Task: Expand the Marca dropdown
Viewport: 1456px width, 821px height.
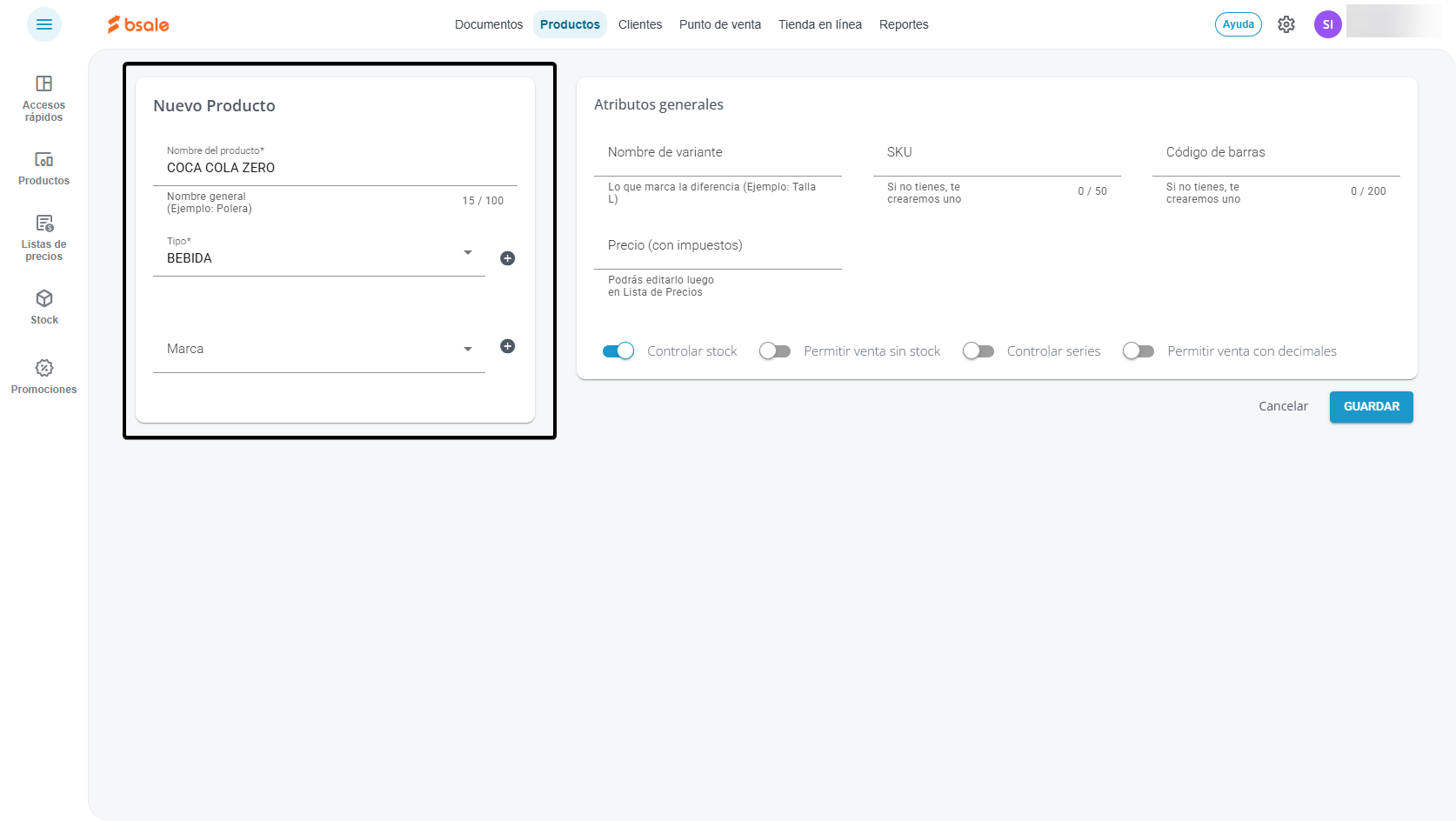Action: pos(468,349)
